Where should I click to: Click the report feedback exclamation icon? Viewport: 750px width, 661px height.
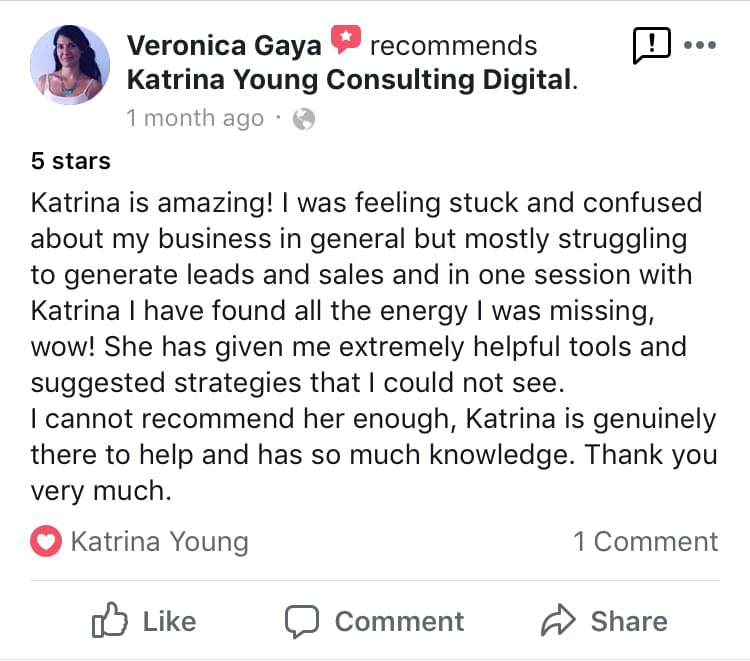pyautogui.click(x=651, y=45)
